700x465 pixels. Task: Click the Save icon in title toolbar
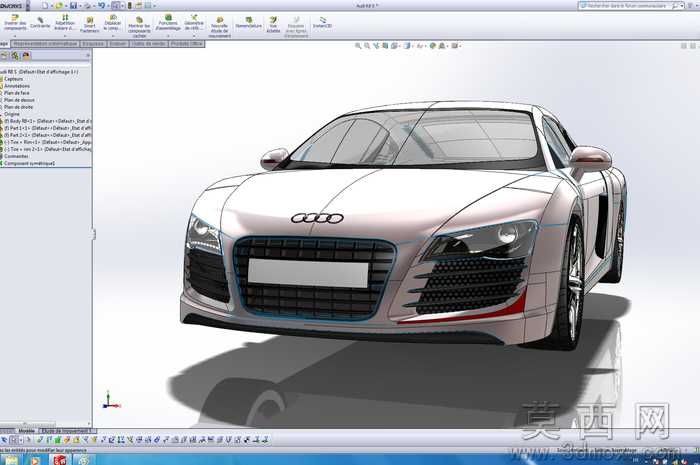[74, 5]
